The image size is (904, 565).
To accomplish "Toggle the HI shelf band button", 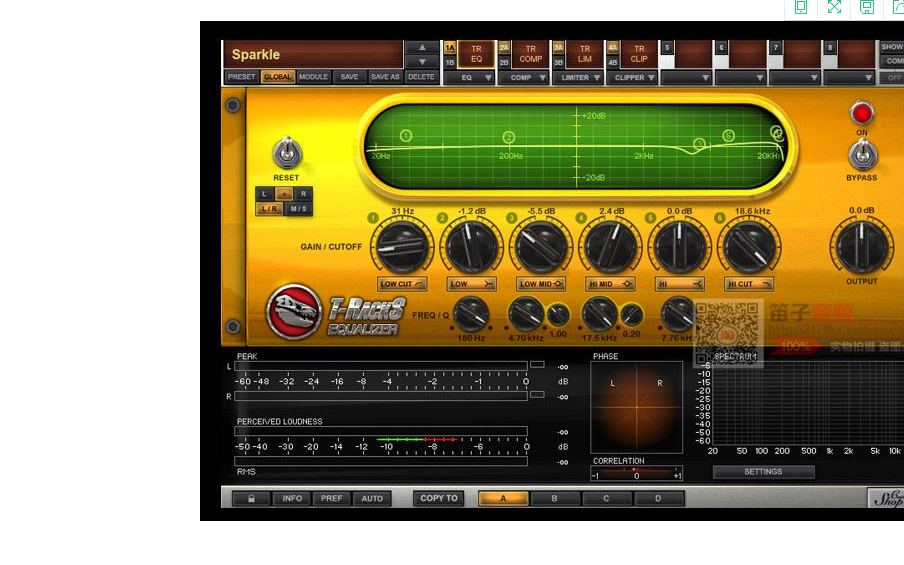I will pos(679,284).
